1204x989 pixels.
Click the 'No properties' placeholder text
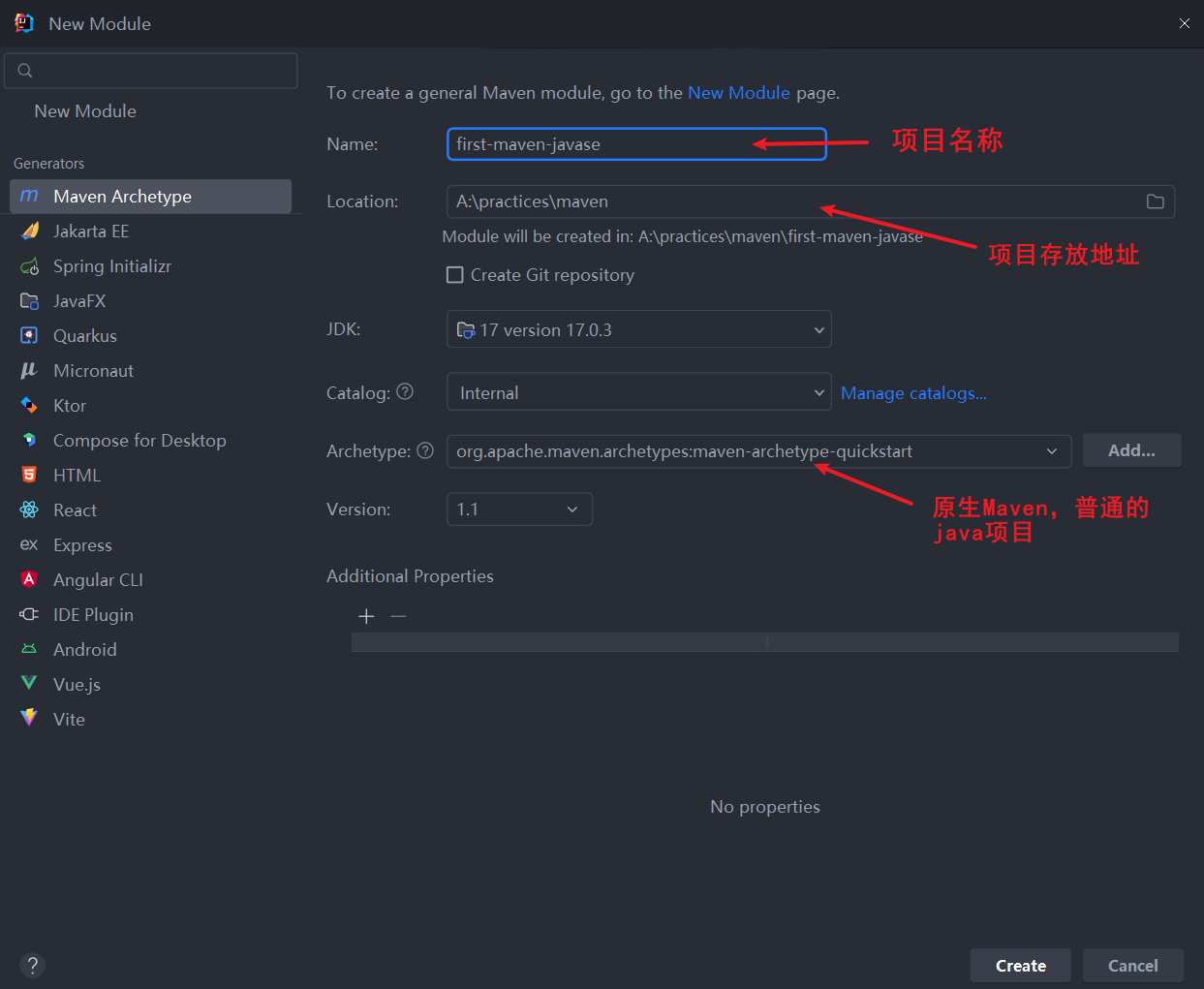[x=765, y=807]
